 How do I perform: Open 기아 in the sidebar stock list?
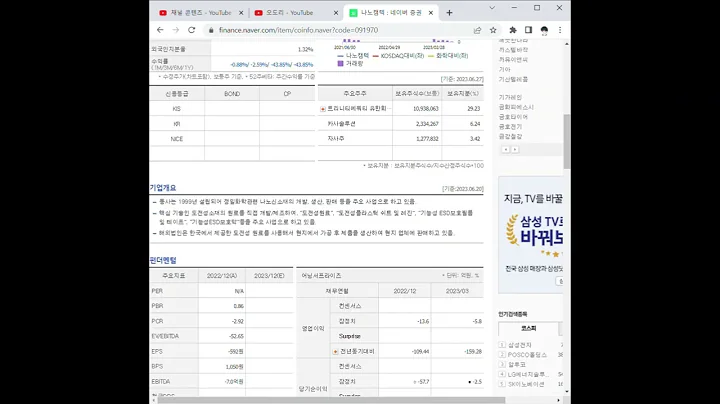coord(505,69)
